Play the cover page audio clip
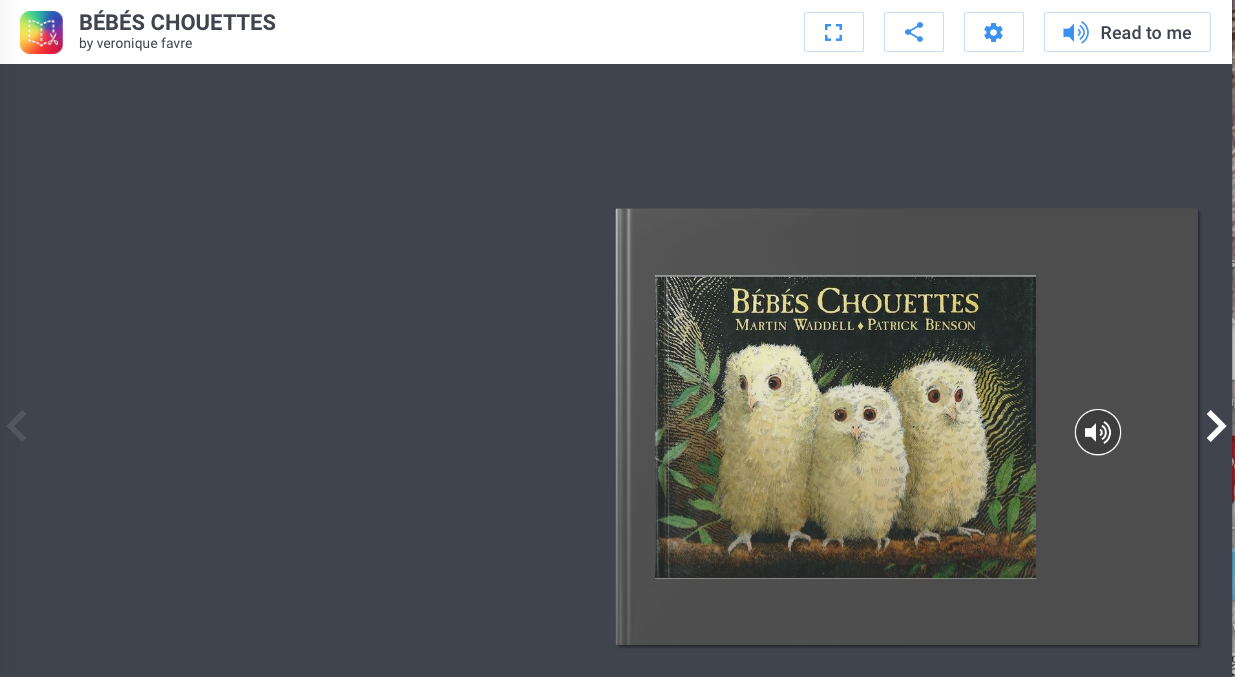The width and height of the screenshot is (1235, 677). pyautogui.click(x=1098, y=432)
